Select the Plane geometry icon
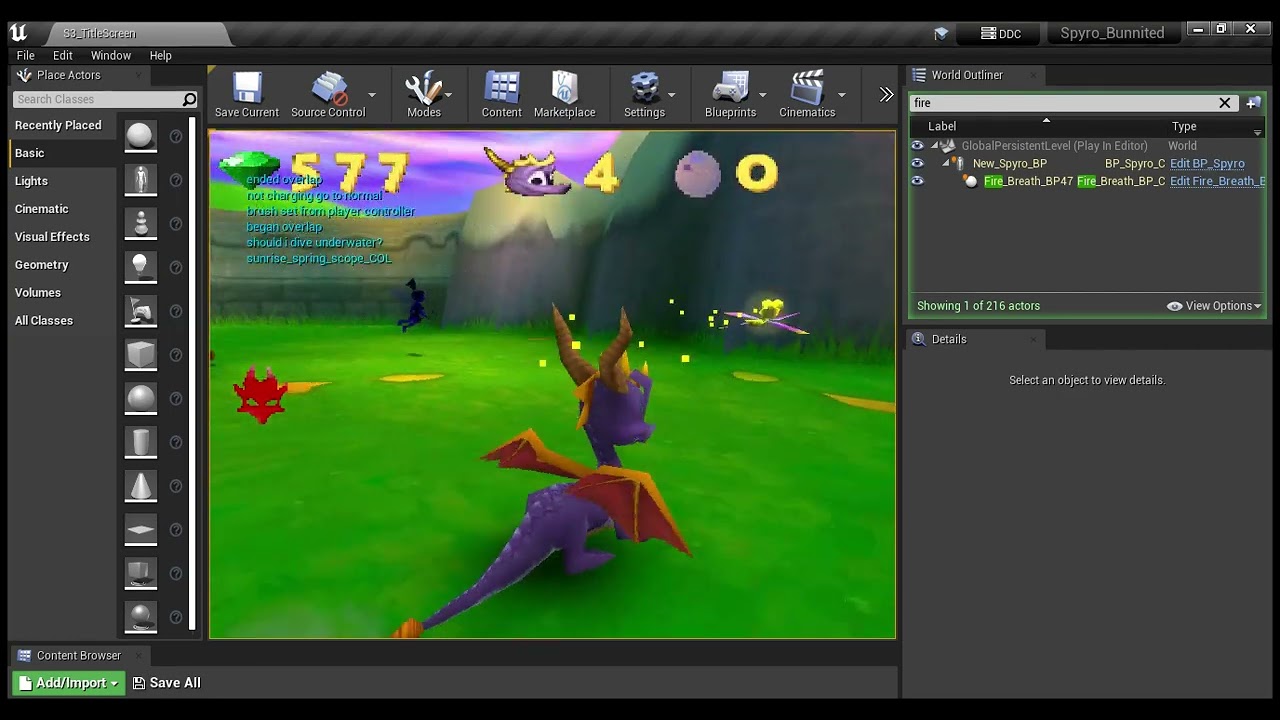The width and height of the screenshot is (1280, 720). click(x=141, y=530)
